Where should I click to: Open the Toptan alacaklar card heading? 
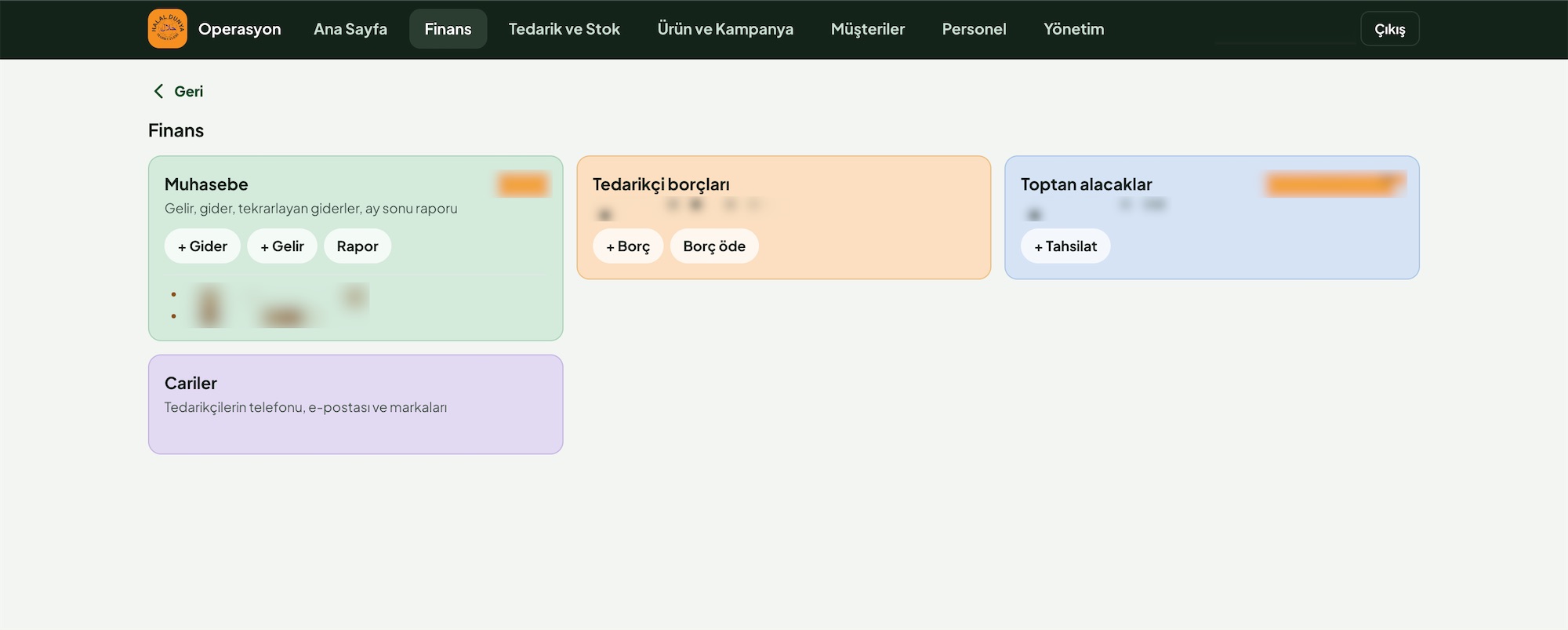(1087, 184)
